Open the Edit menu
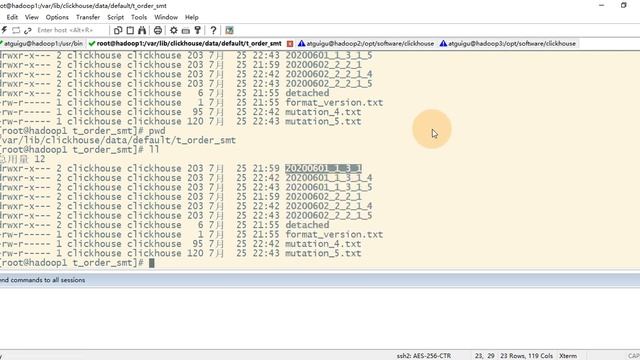Viewport: 640px width, 360px height. pos(12,17)
